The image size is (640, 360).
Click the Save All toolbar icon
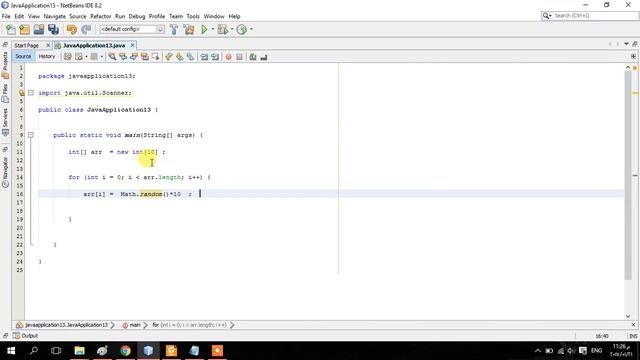[53, 29]
